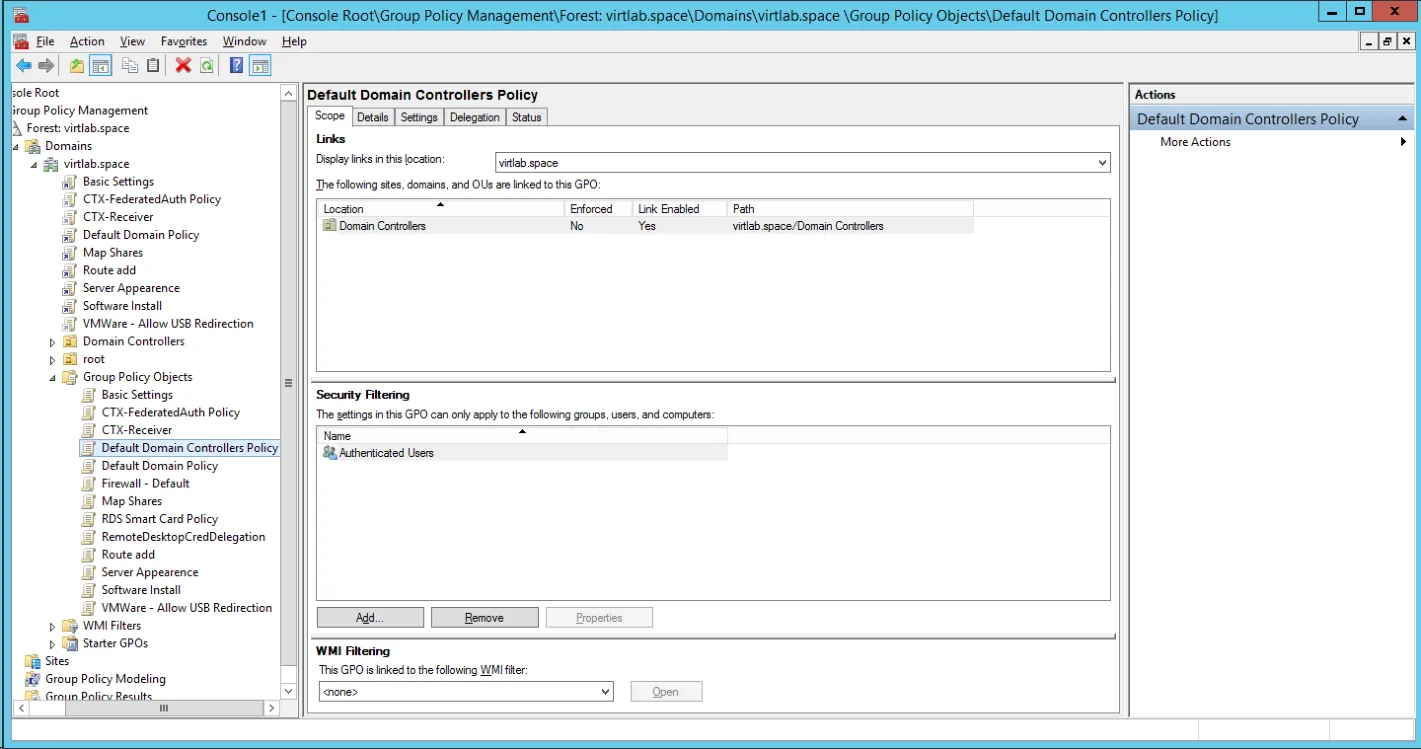1421x749 pixels.
Task: Open the View menu
Action: 132,41
